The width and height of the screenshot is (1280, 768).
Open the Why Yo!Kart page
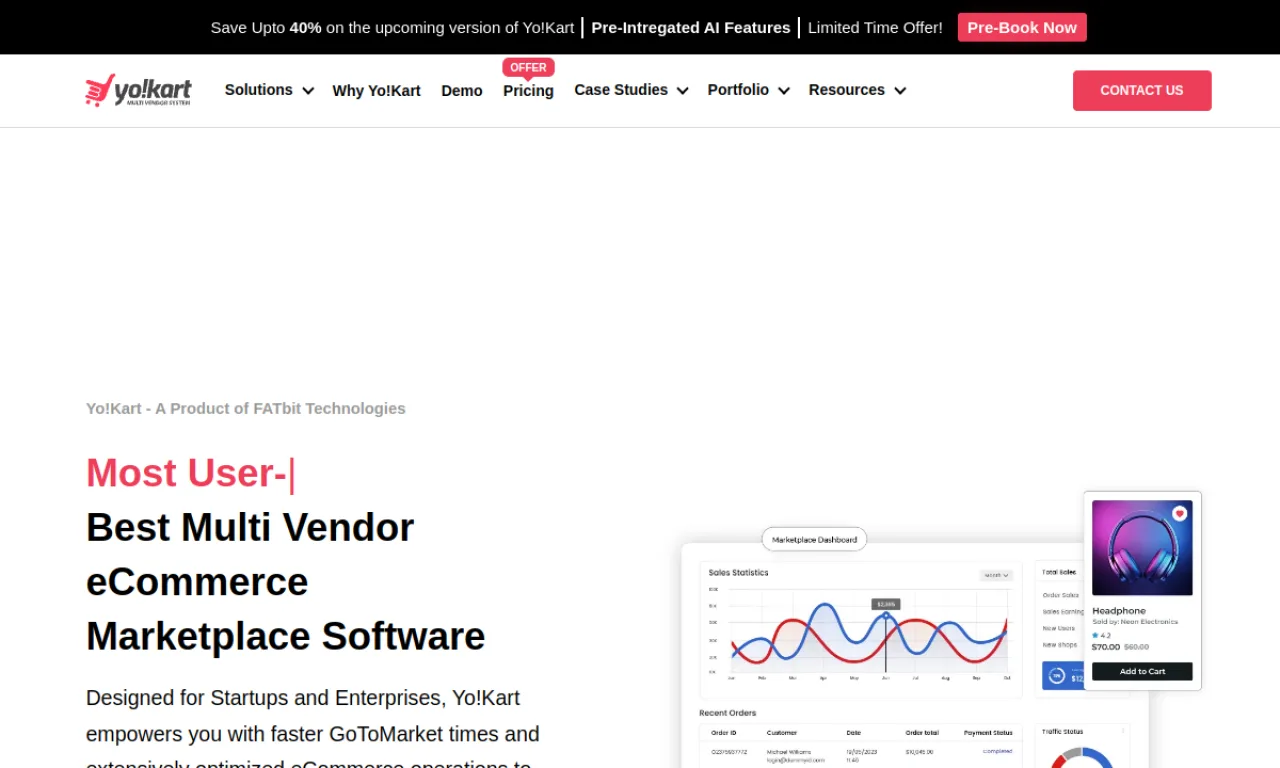point(376,91)
